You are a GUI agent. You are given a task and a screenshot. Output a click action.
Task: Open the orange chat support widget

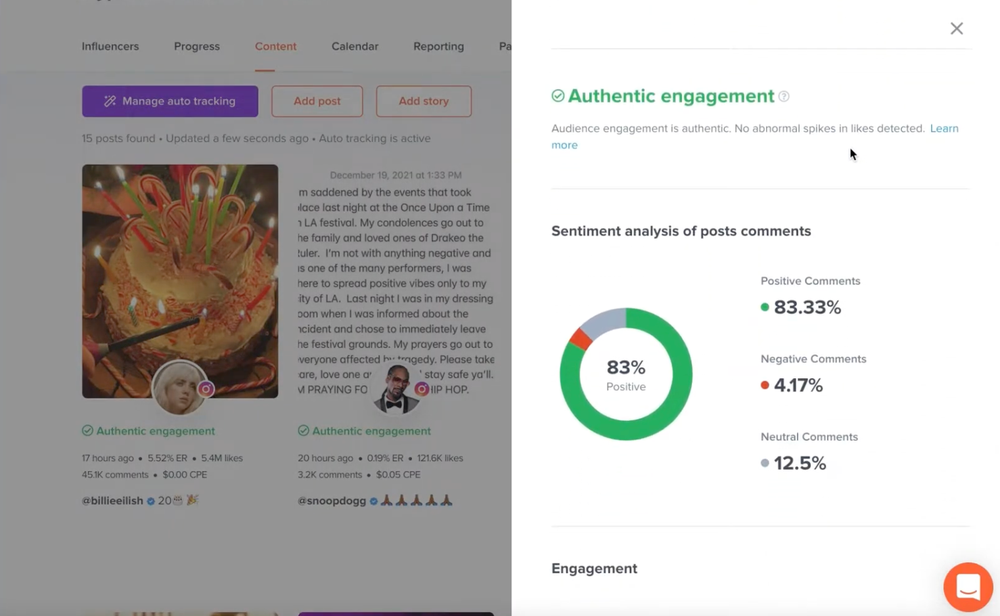click(968, 587)
